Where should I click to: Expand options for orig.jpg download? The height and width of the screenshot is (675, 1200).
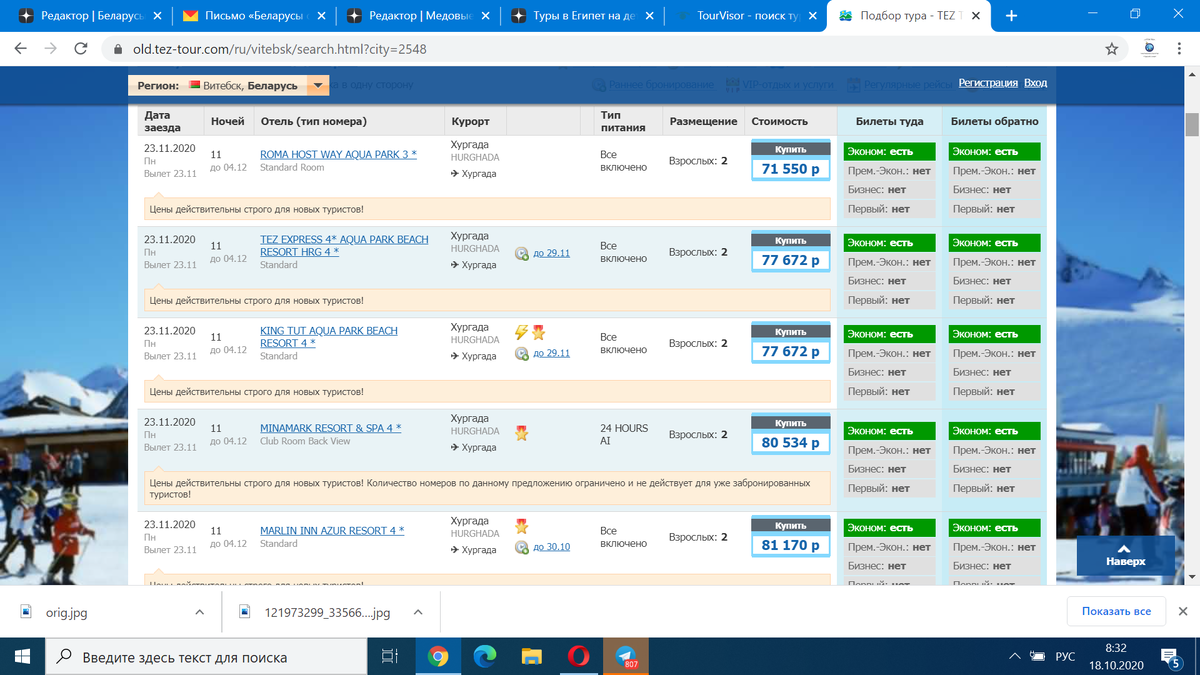point(199,612)
